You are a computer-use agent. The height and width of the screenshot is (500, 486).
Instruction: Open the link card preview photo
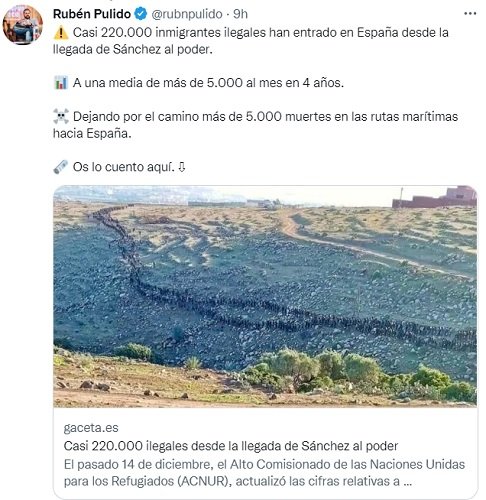click(265, 296)
